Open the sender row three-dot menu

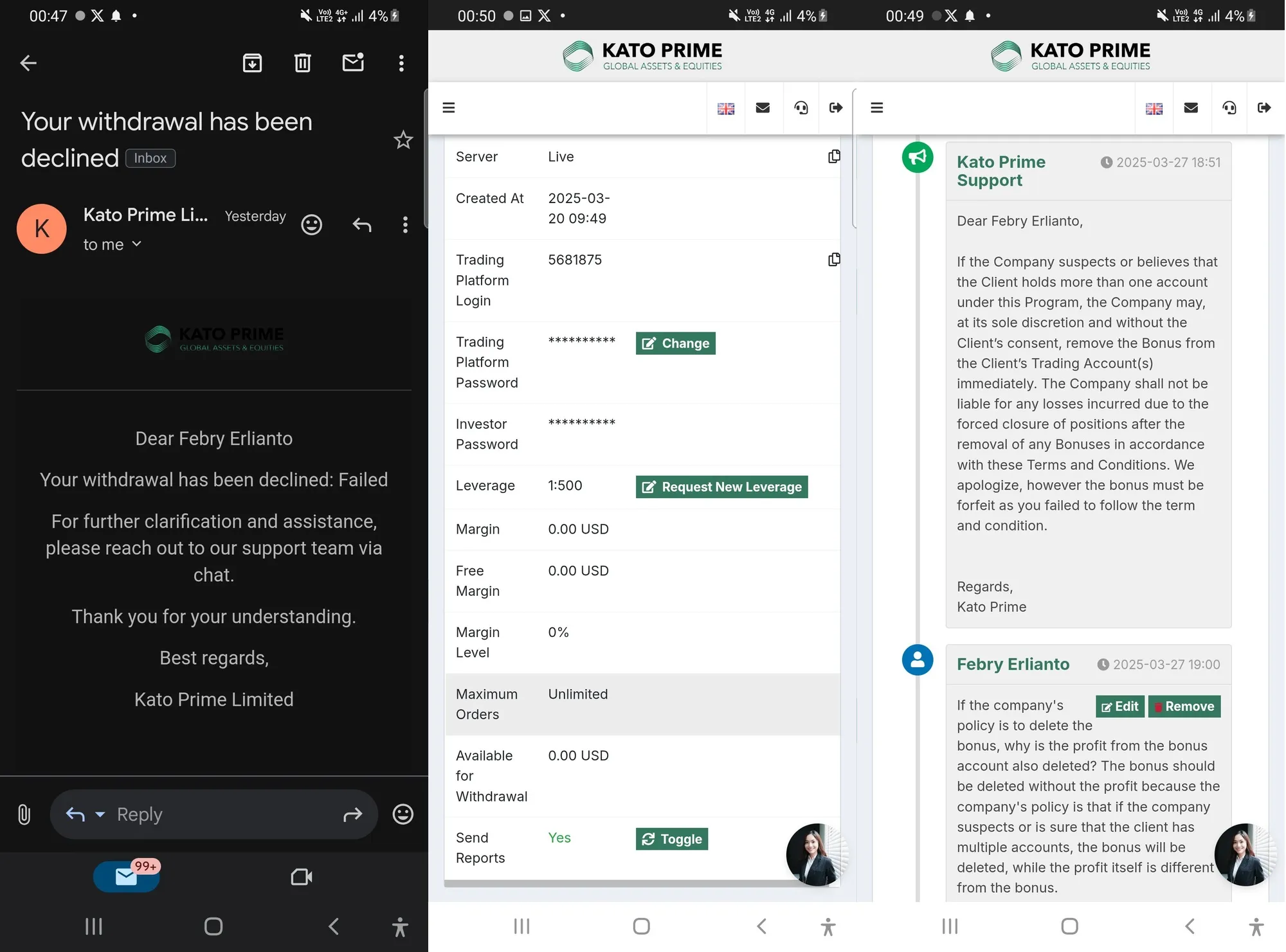(405, 224)
